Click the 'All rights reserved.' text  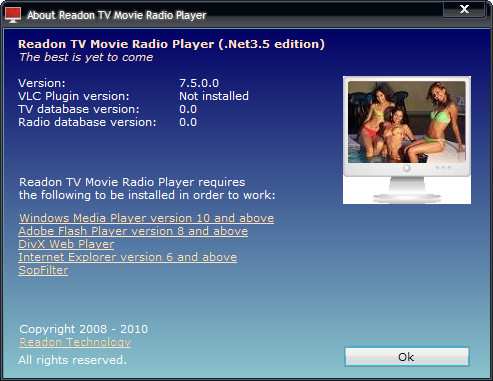72,360
